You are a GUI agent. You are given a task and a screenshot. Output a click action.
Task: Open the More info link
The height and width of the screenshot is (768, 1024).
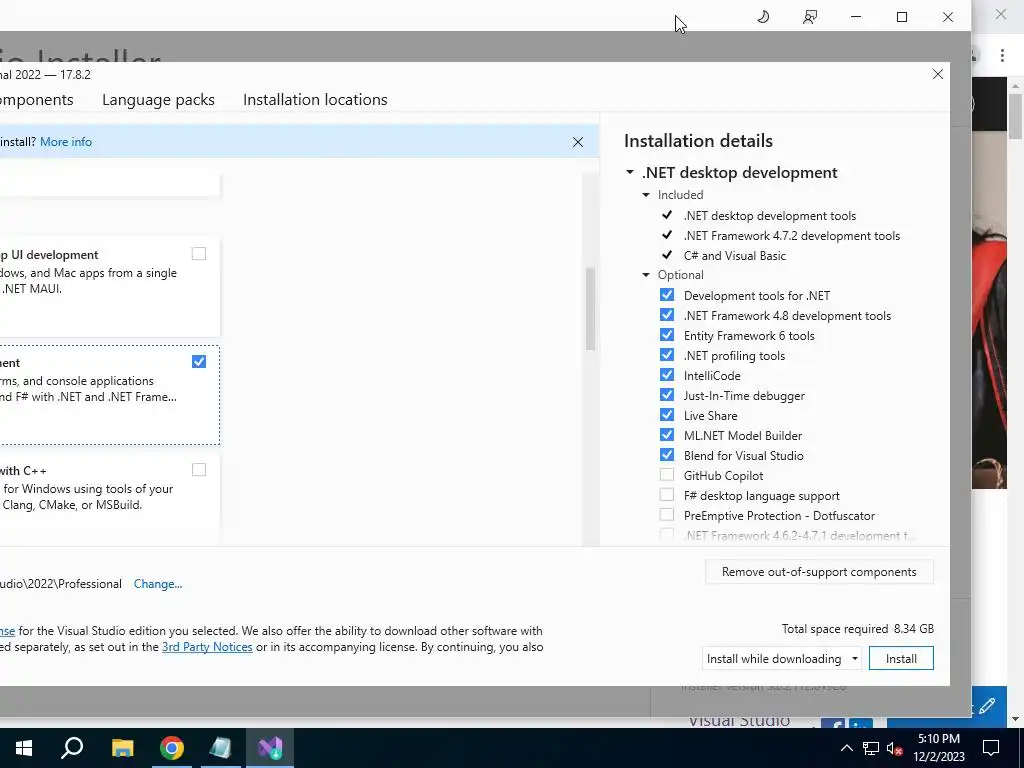(66, 142)
